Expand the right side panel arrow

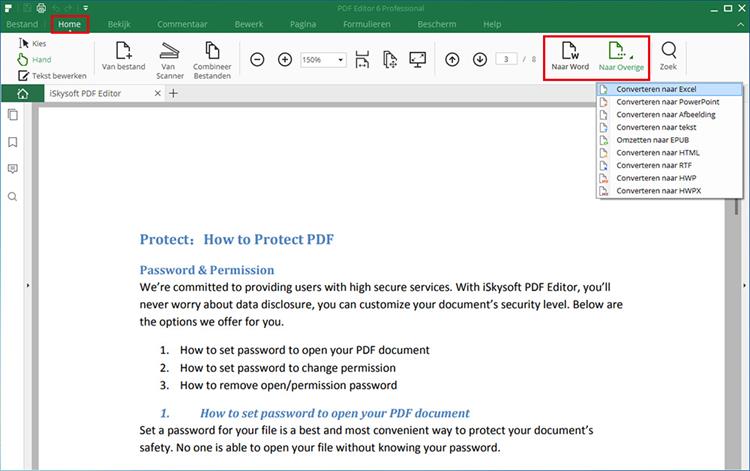[744, 285]
